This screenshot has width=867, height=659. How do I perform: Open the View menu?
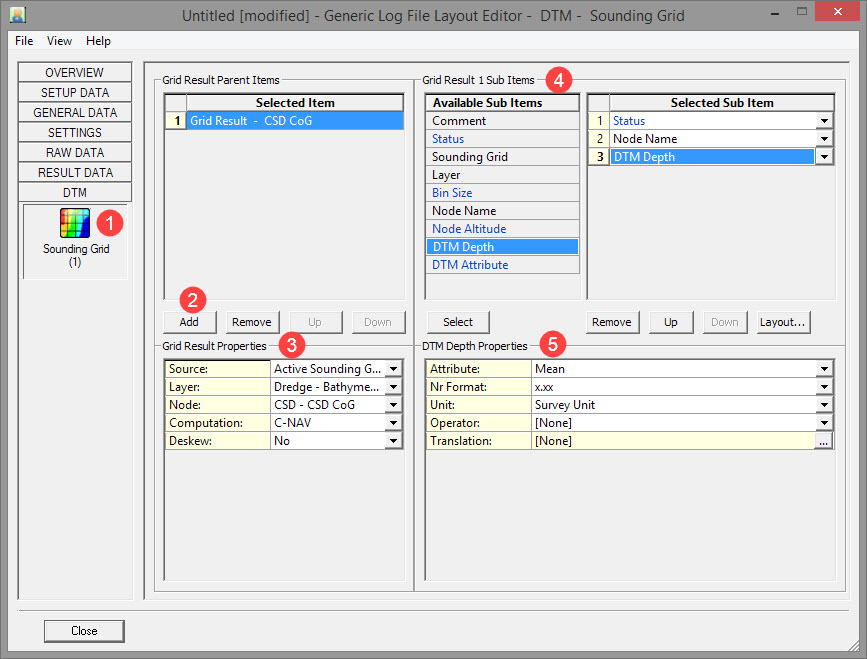click(59, 41)
